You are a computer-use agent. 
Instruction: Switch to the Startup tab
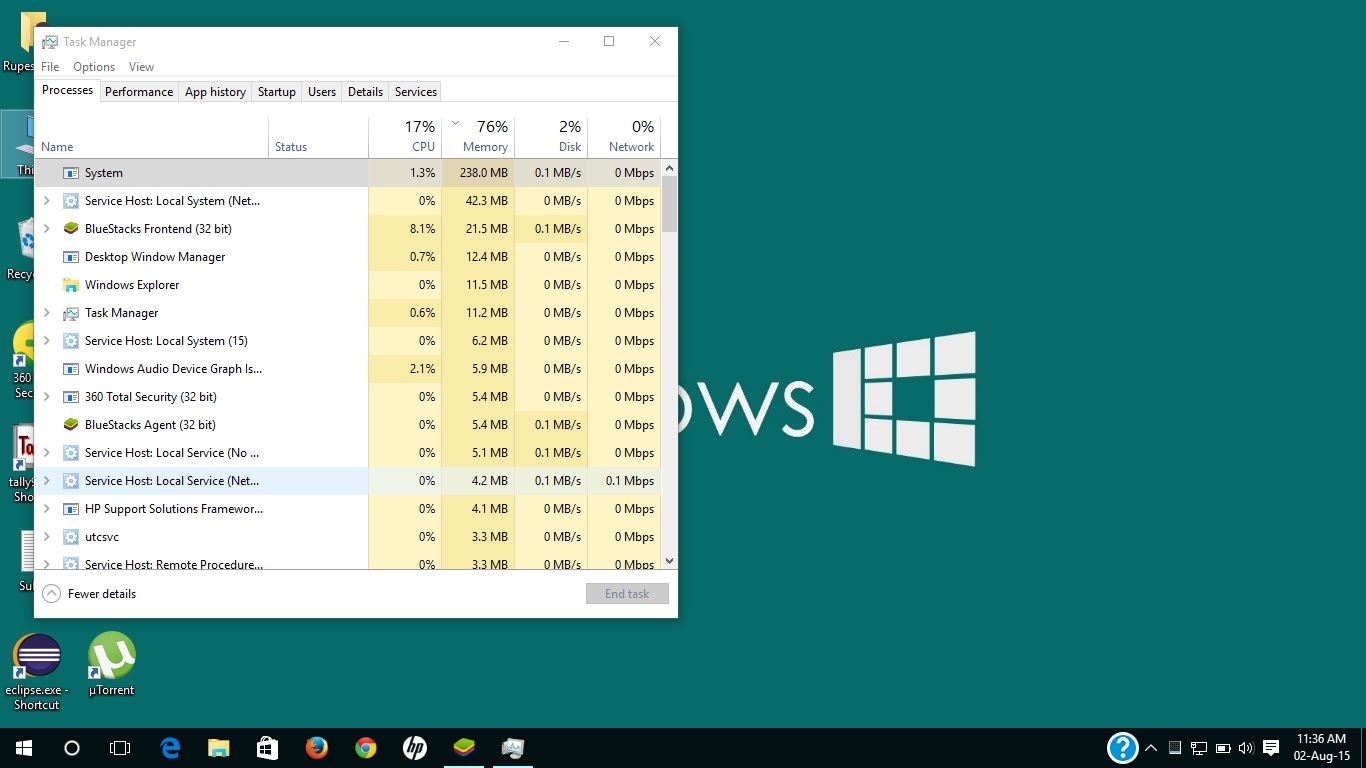click(277, 91)
